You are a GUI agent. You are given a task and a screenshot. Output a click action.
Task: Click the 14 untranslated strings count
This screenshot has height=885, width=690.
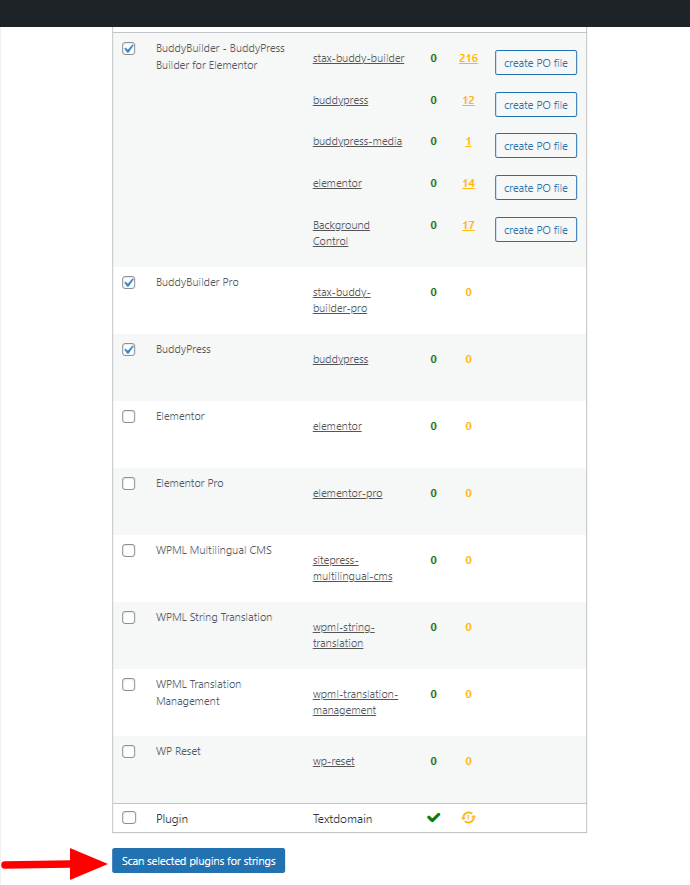click(x=468, y=183)
